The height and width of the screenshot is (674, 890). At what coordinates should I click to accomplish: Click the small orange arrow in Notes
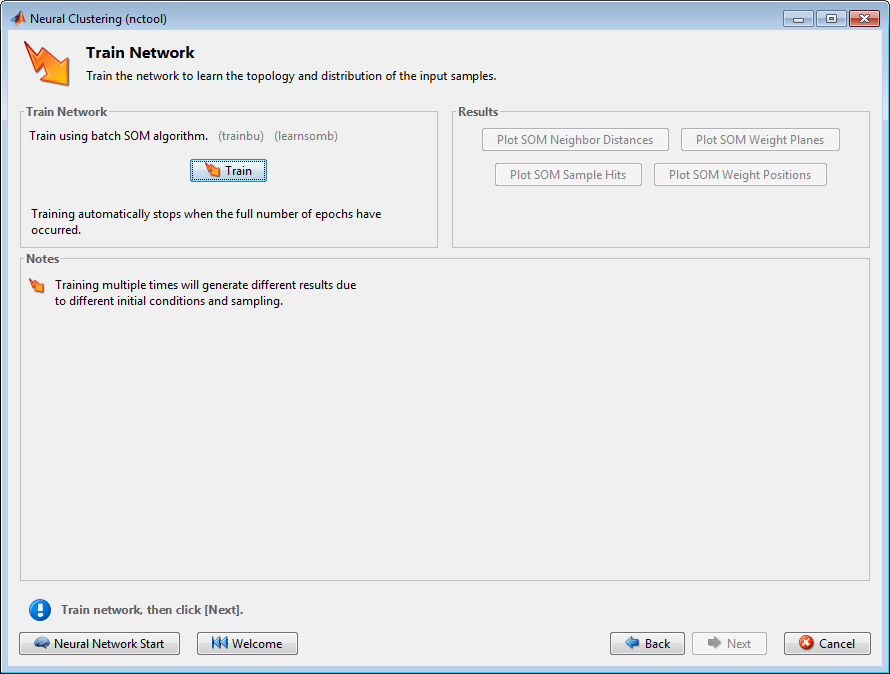pyautogui.click(x=37, y=286)
